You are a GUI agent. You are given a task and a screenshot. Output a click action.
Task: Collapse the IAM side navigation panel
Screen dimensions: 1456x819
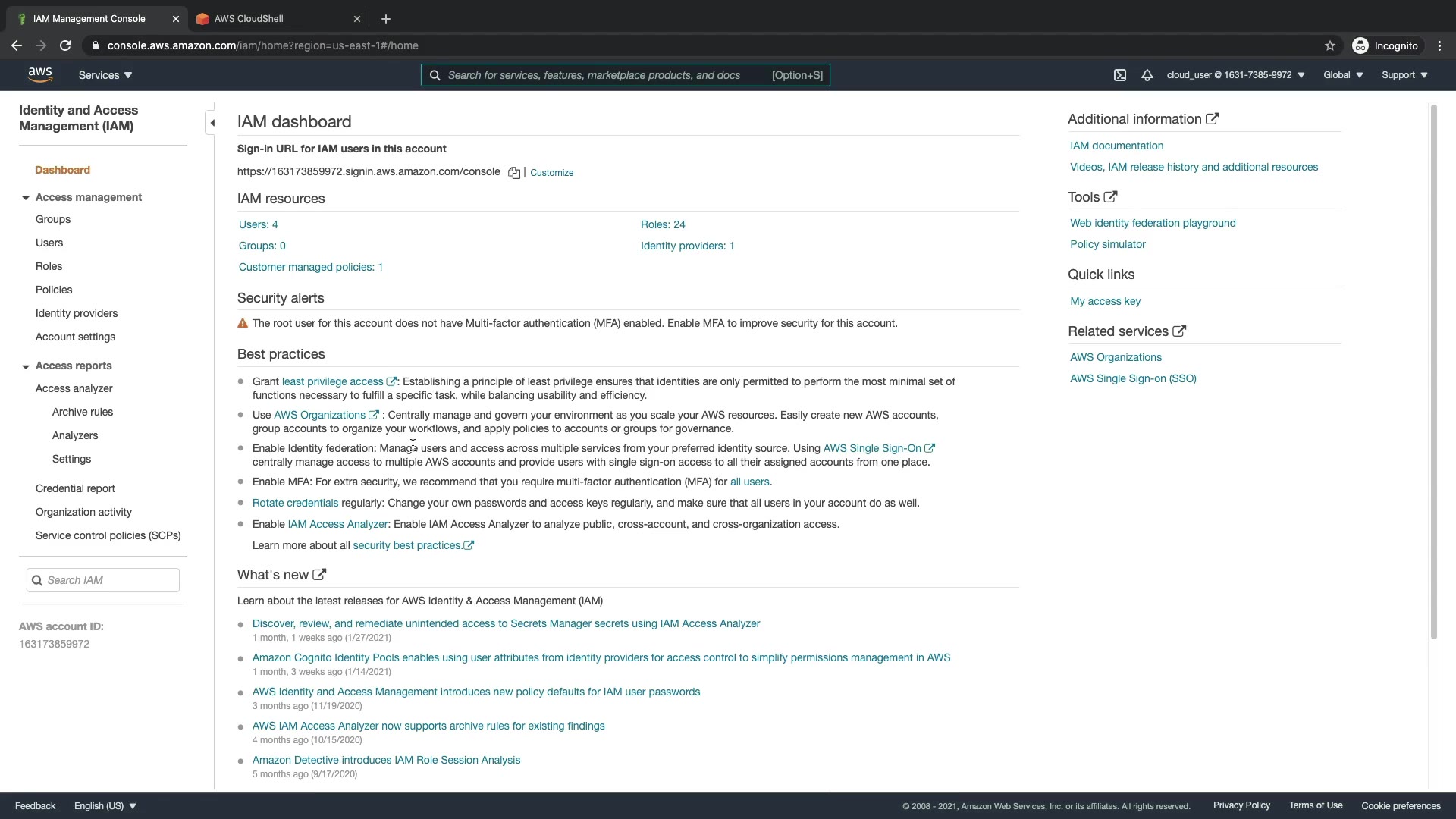coord(212,123)
